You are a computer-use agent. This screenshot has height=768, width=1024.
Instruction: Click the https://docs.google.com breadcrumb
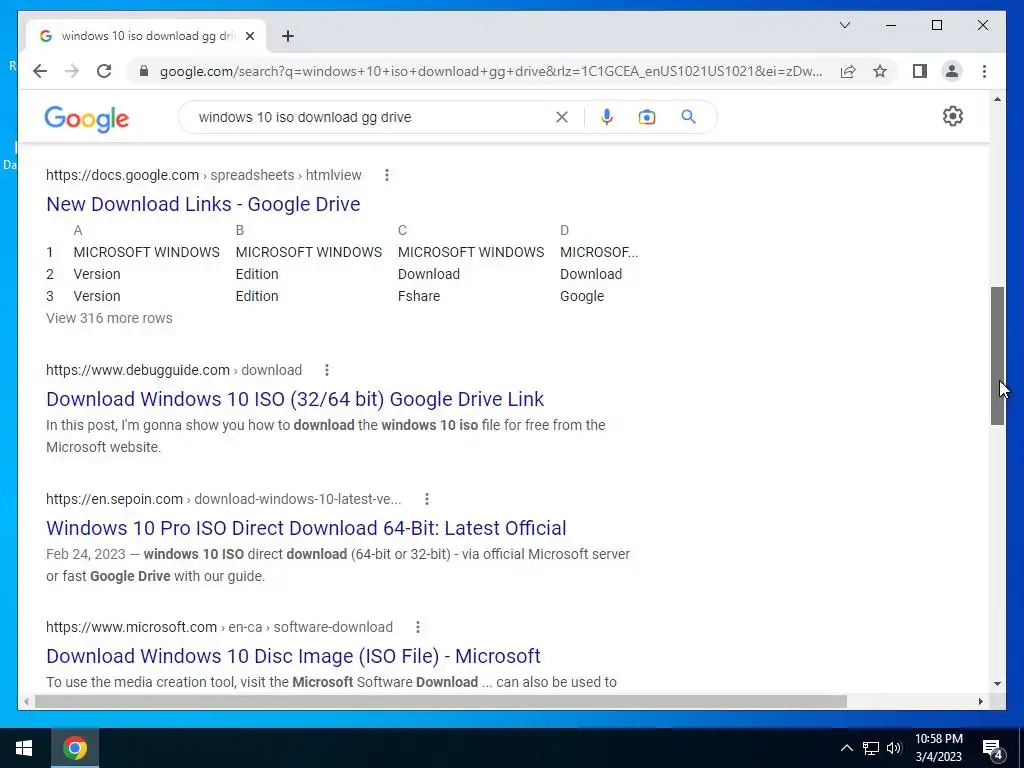122,175
